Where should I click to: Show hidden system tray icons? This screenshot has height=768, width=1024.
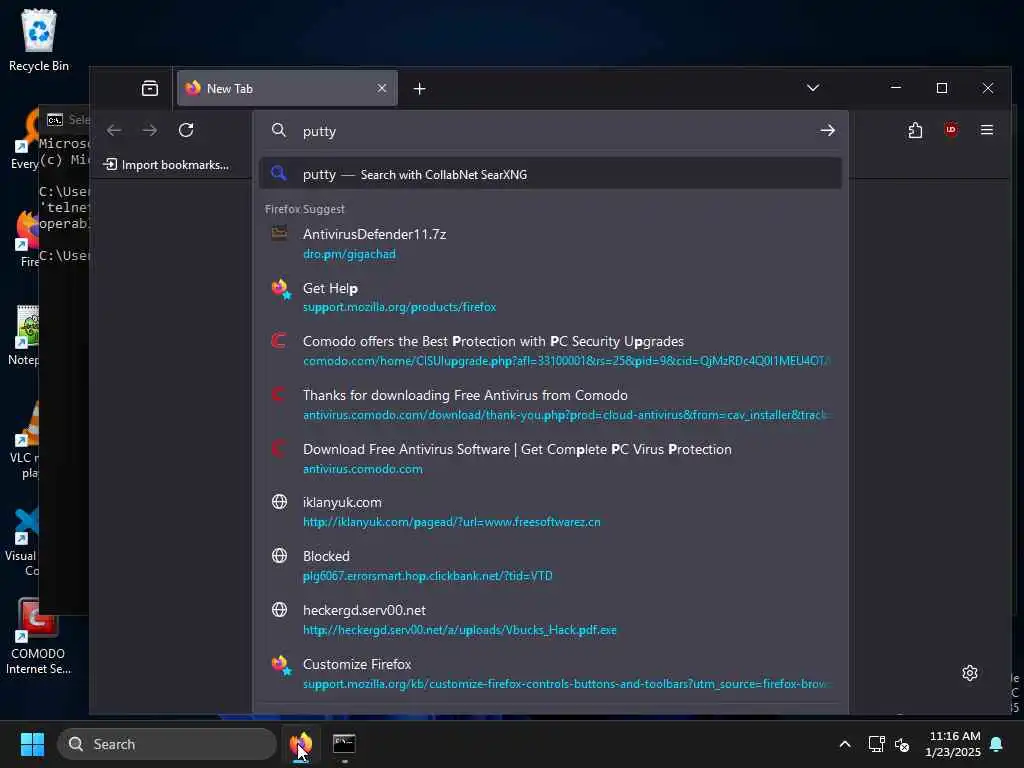coord(844,744)
